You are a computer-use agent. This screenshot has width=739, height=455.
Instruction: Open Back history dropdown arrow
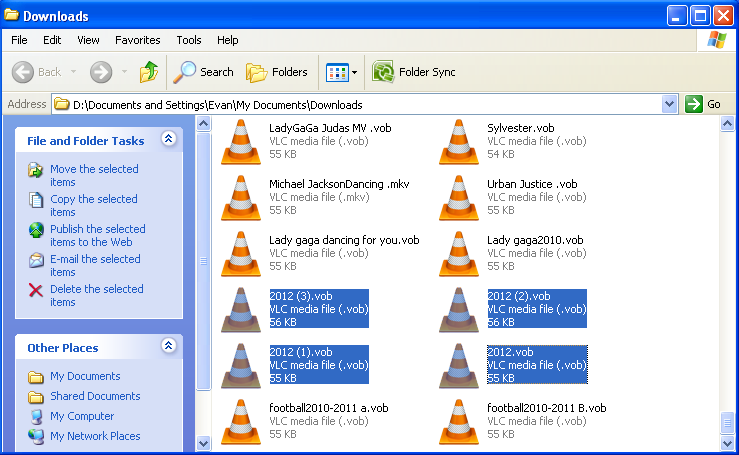point(74,72)
